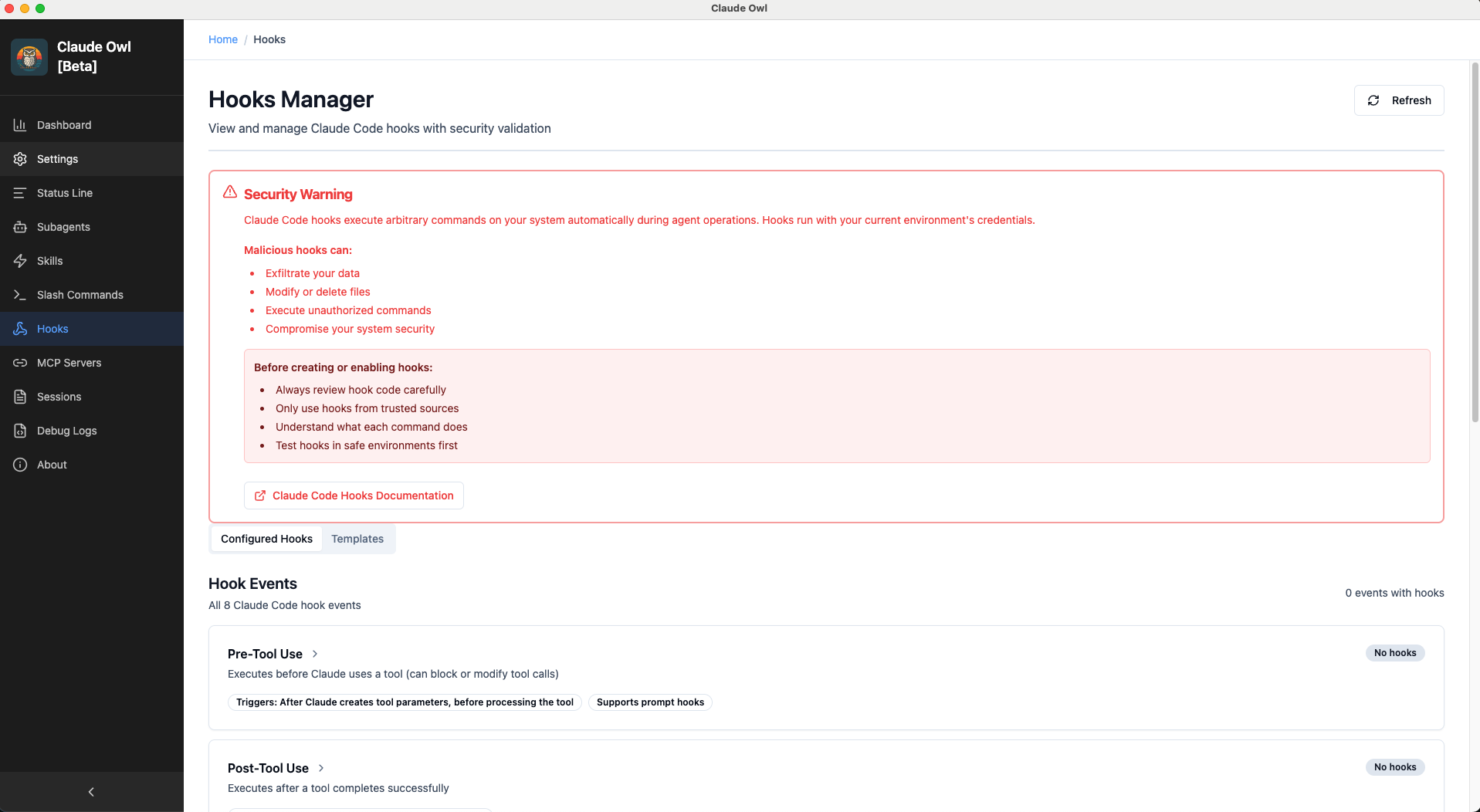Screen dimensions: 1480x812
Task: Click the Home breadcrumb link
Action: click(223, 39)
